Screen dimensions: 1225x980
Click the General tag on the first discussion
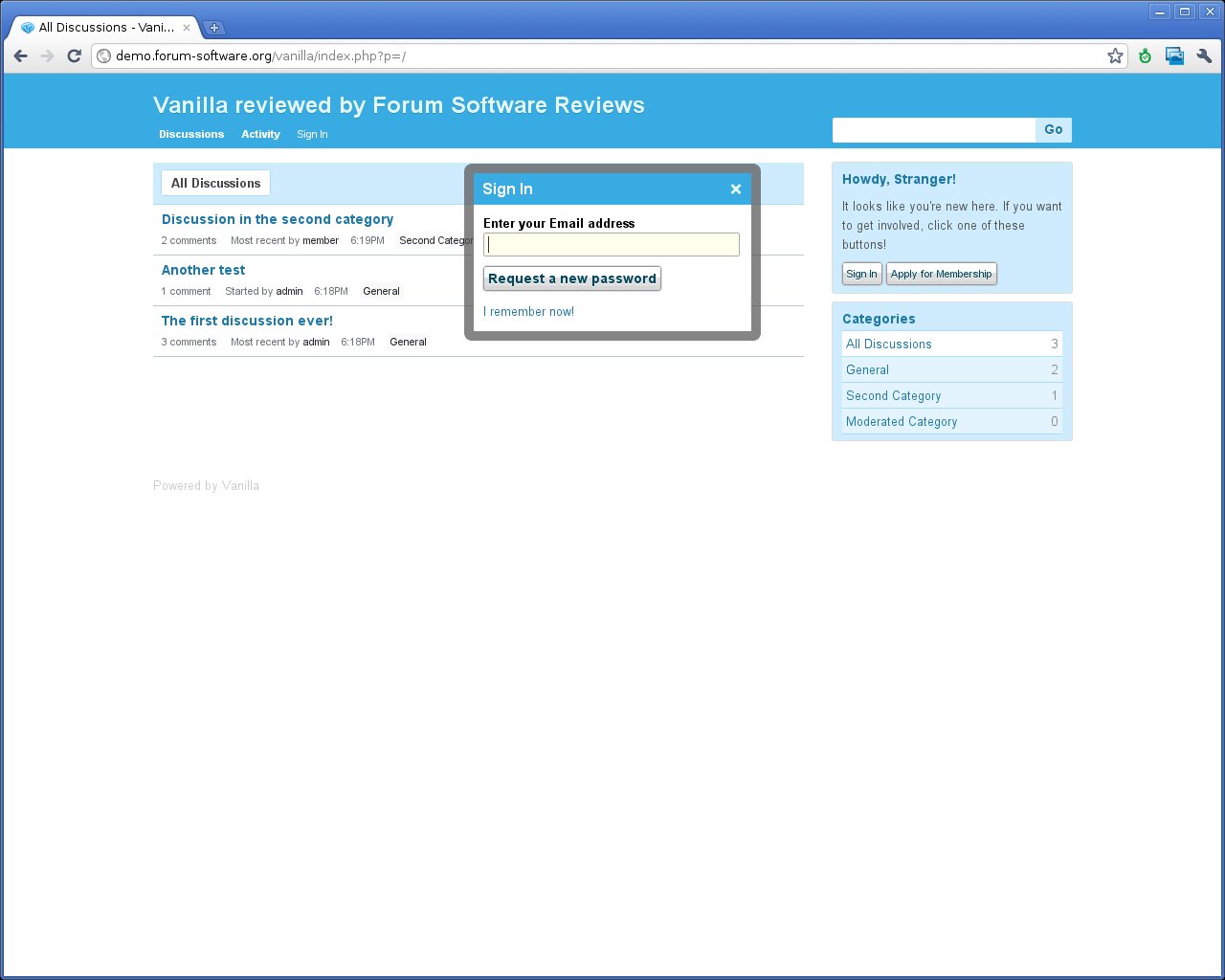(408, 342)
